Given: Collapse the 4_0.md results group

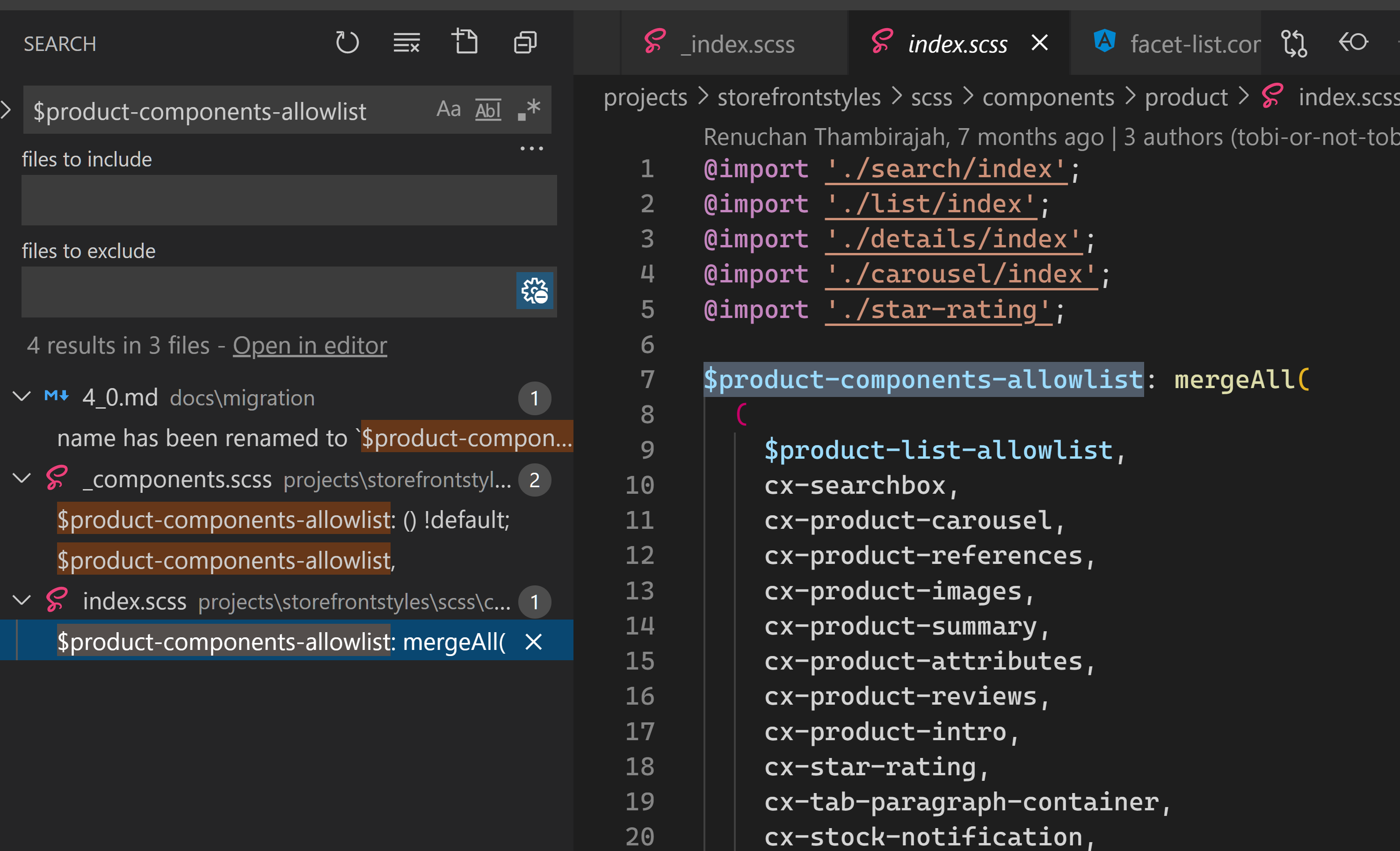Looking at the screenshot, I should [x=22, y=397].
